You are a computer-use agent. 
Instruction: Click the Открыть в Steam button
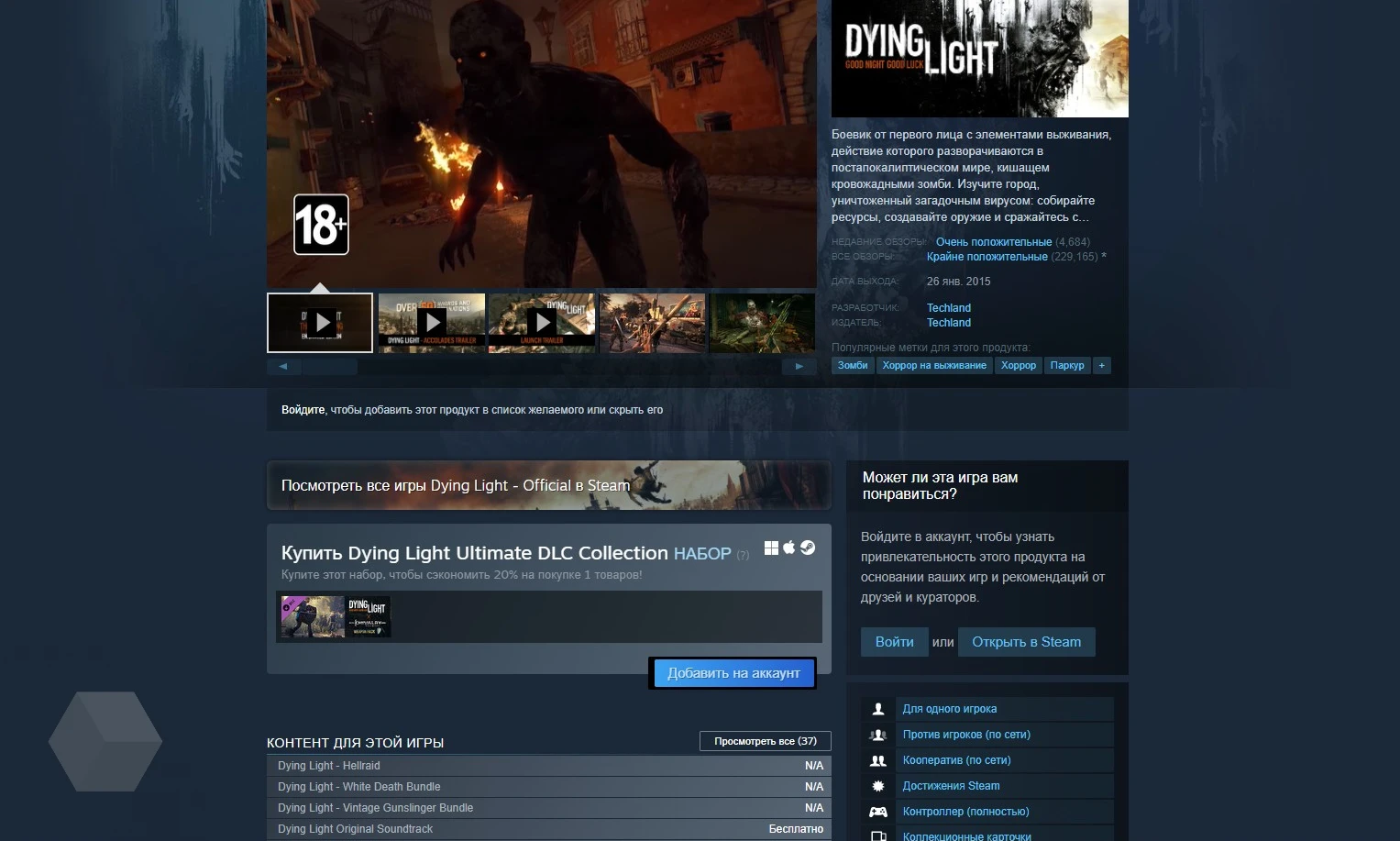(1027, 642)
